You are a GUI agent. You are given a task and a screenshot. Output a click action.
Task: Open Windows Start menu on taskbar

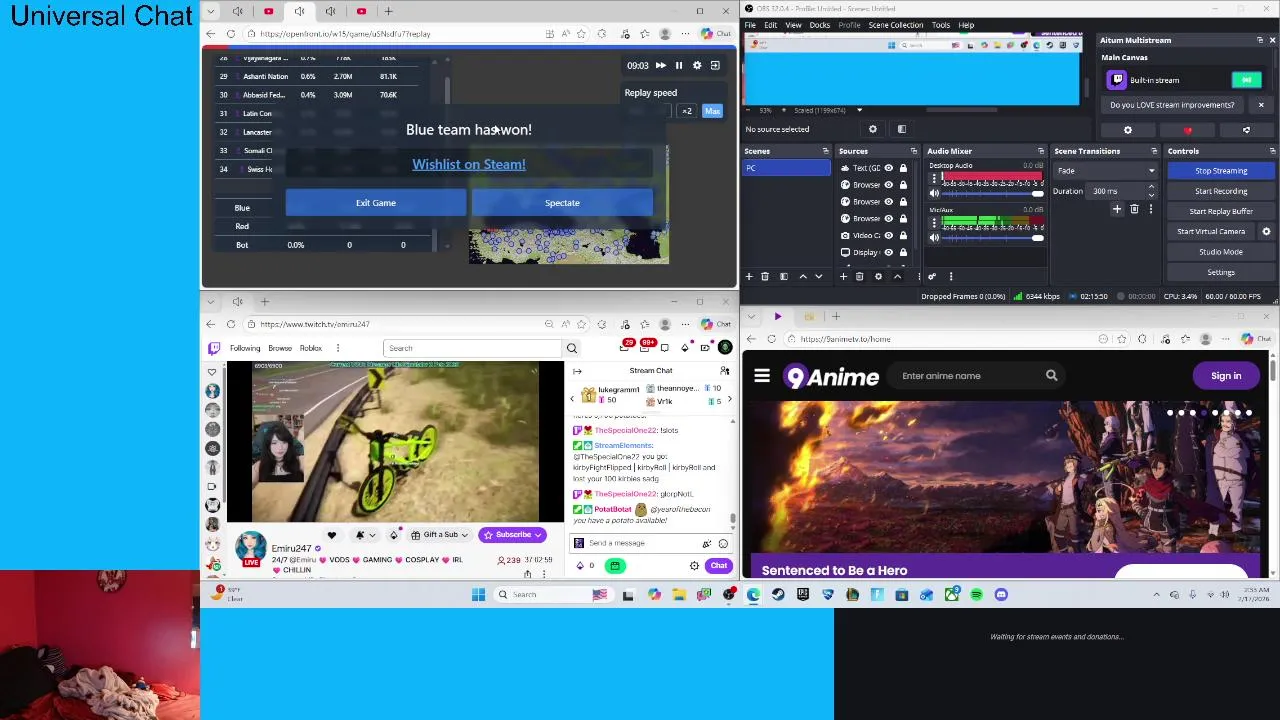click(478, 595)
